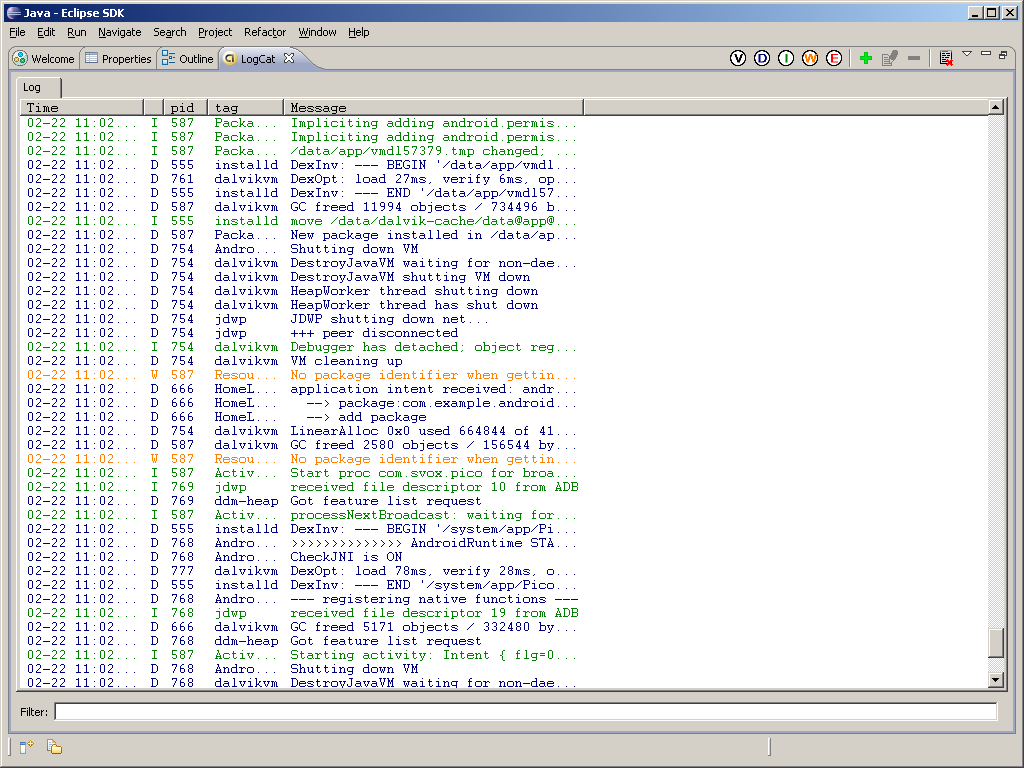Select row '/data/app/vmdl57379.tmp changed; ...'
This screenshot has height=768, width=1024.
coord(503,151)
